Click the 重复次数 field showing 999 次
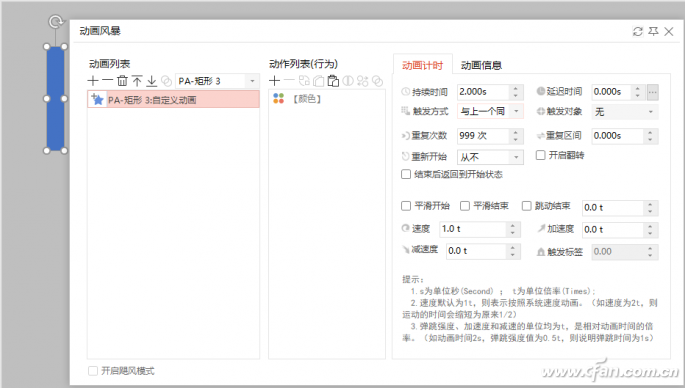Image resolution: width=685 pixels, height=388 pixels. pyautogui.click(x=483, y=136)
